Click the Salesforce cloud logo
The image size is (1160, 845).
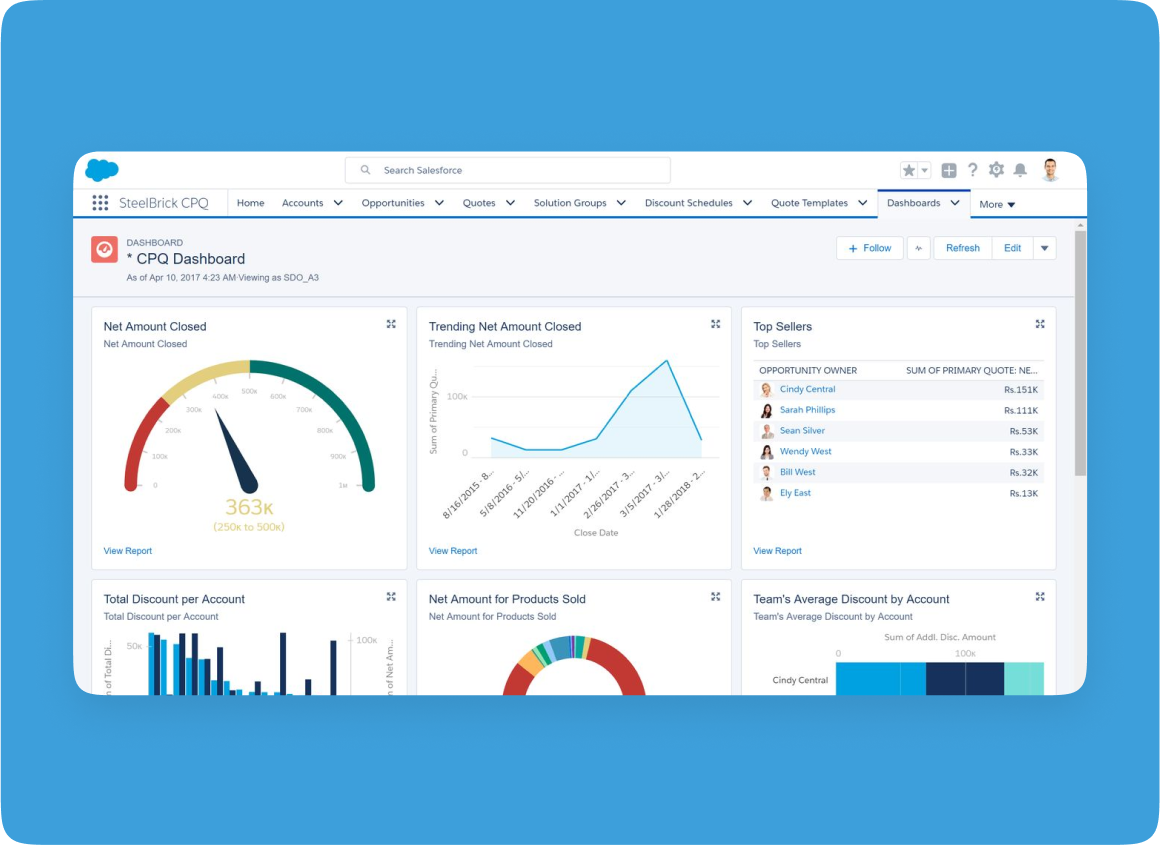(x=102, y=170)
